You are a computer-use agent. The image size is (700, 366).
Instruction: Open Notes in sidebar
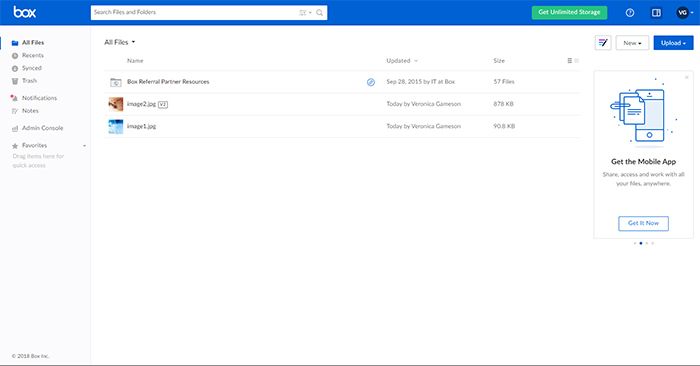point(30,111)
